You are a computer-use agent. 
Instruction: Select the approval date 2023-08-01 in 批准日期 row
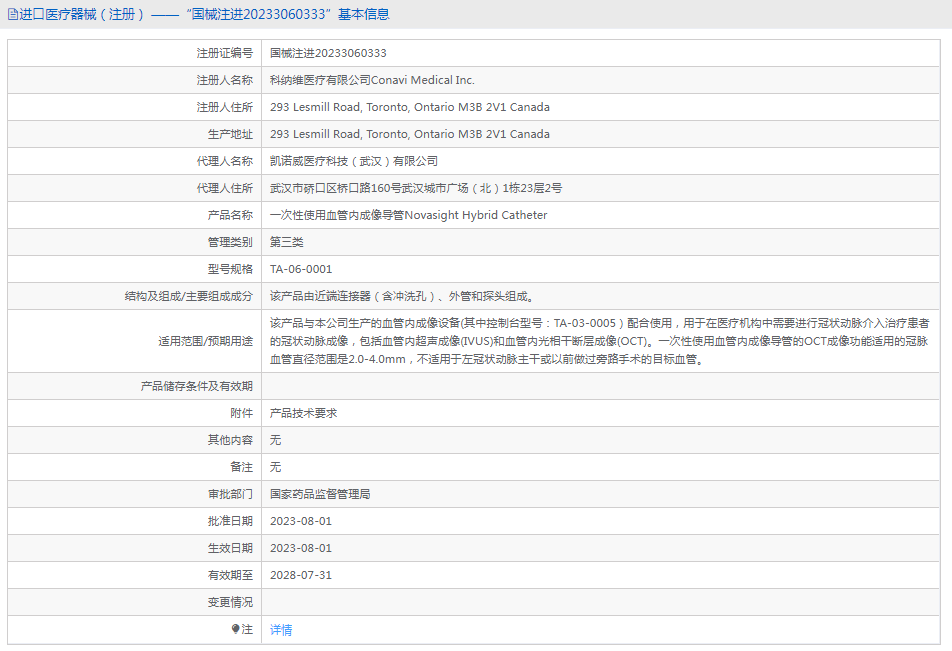click(301, 521)
